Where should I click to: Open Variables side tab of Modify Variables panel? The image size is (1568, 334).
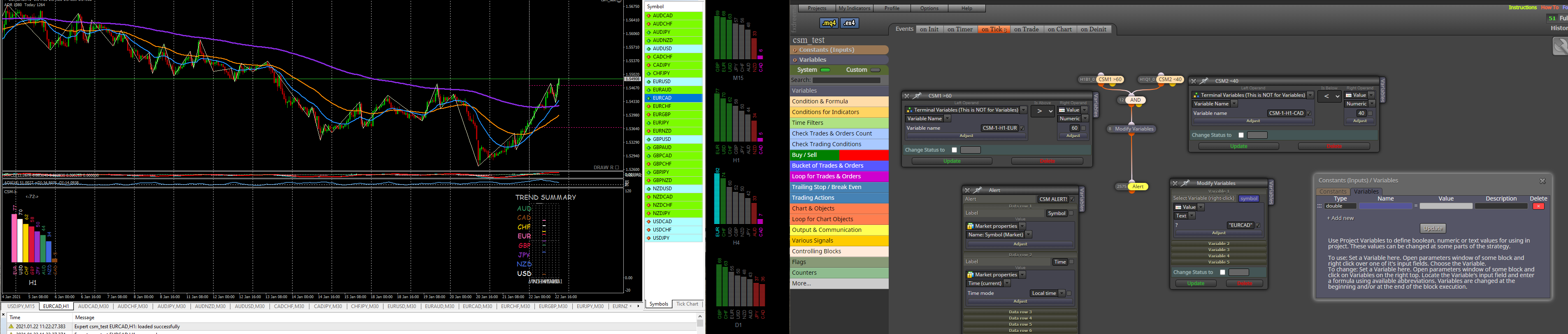click(1271, 193)
